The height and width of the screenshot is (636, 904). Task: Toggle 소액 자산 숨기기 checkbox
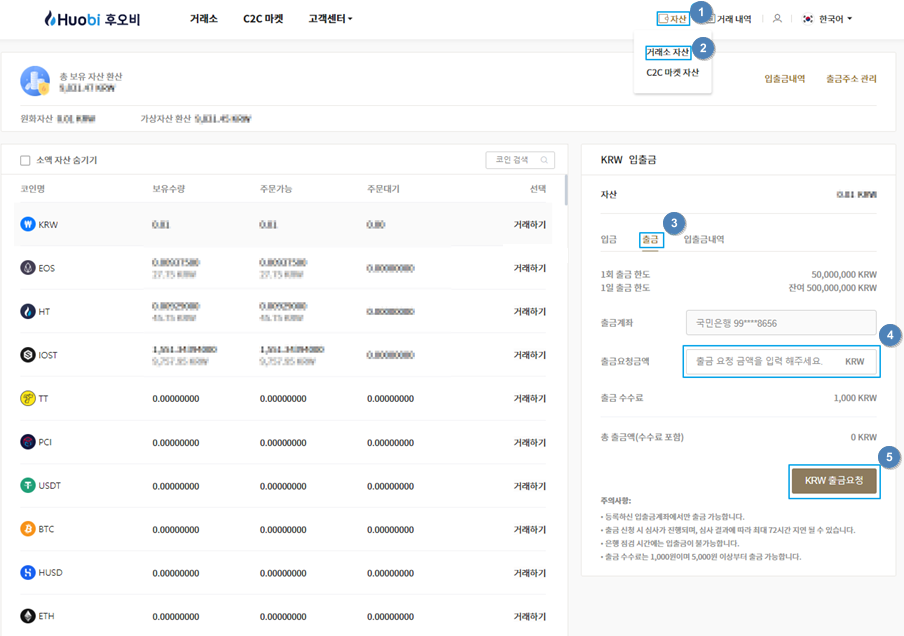coord(25,160)
